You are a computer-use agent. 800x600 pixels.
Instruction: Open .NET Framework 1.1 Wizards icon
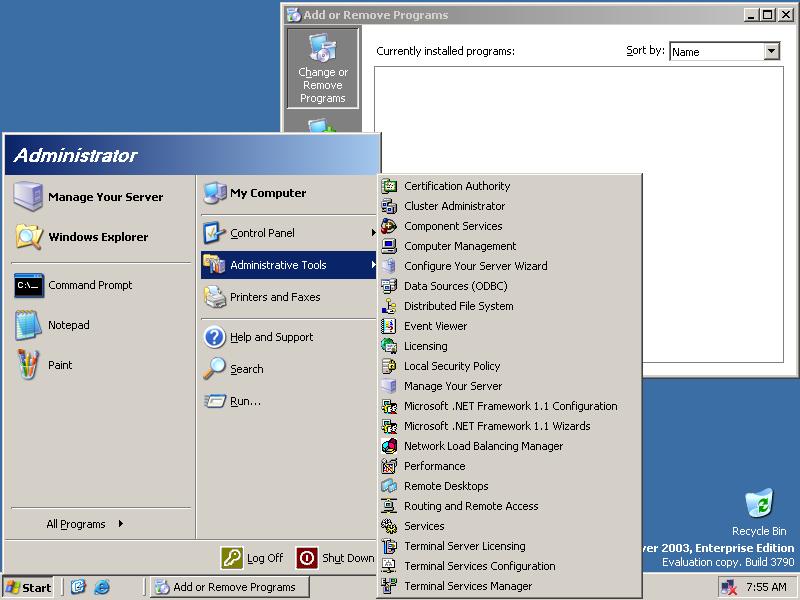coord(389,426)
